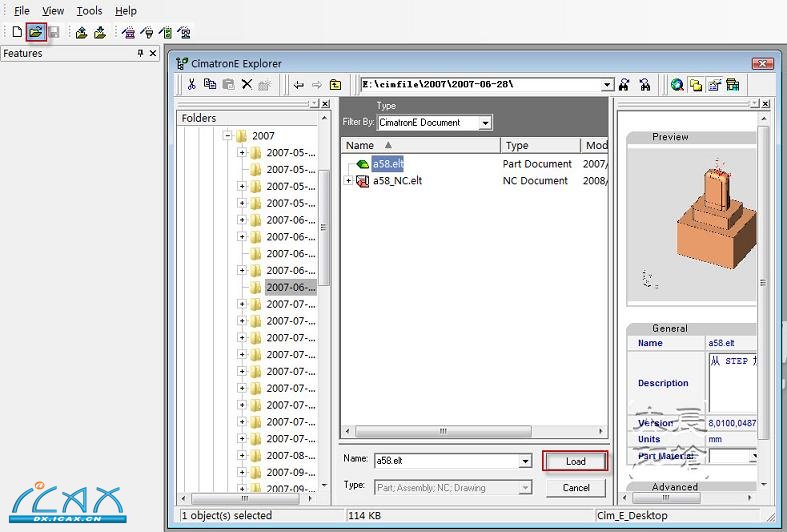787x532 pixels.
Task: Go up one folder level
Action: 335,86
